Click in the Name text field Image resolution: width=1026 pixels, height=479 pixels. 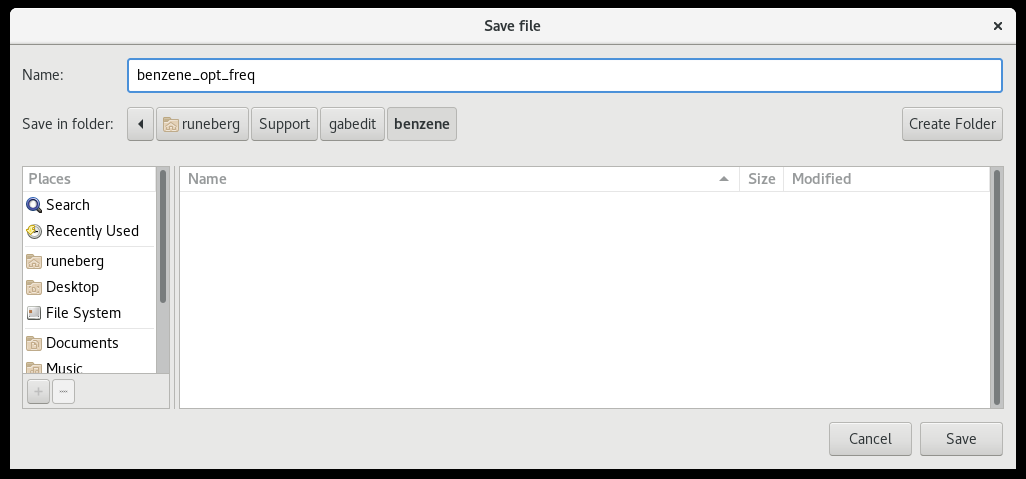[564, 75]
